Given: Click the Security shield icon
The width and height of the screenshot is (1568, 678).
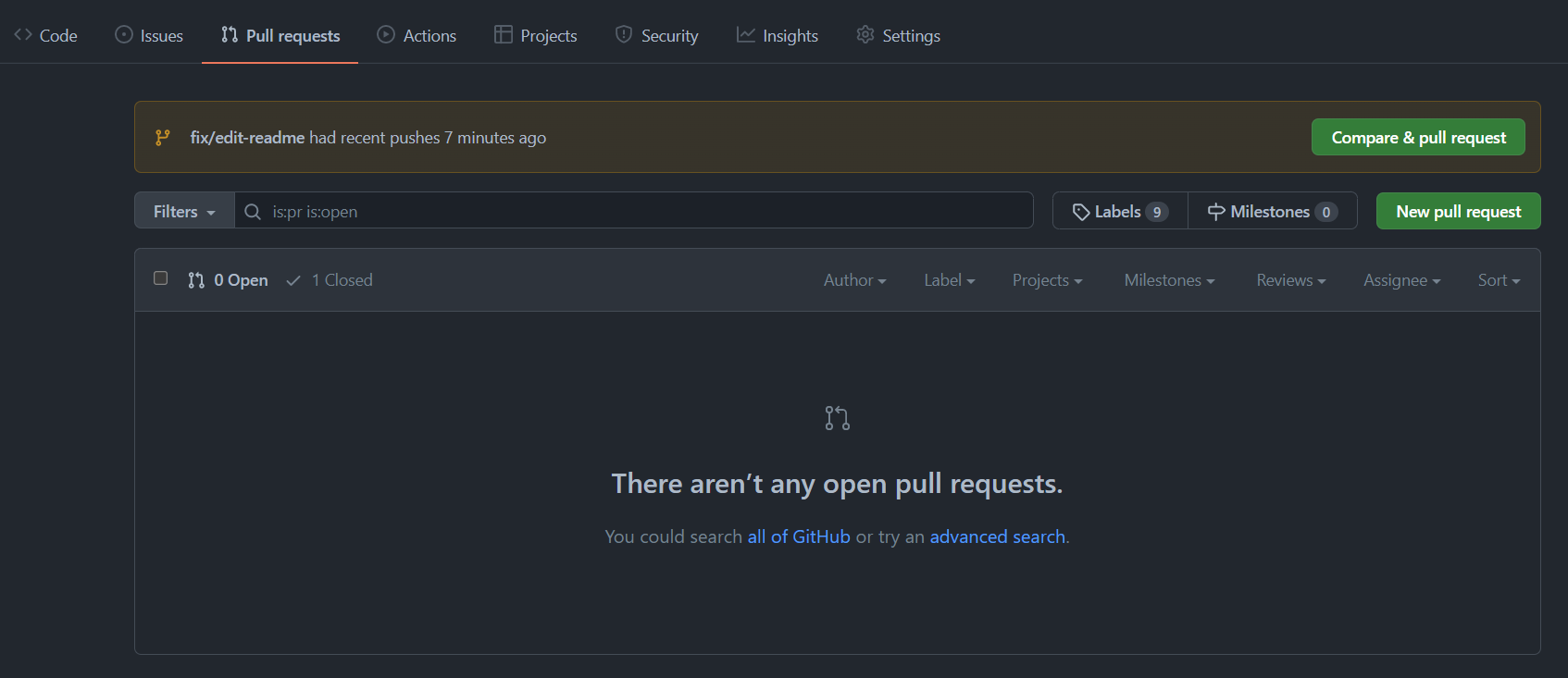Looking at the screenshot, I should pos(624,34).
